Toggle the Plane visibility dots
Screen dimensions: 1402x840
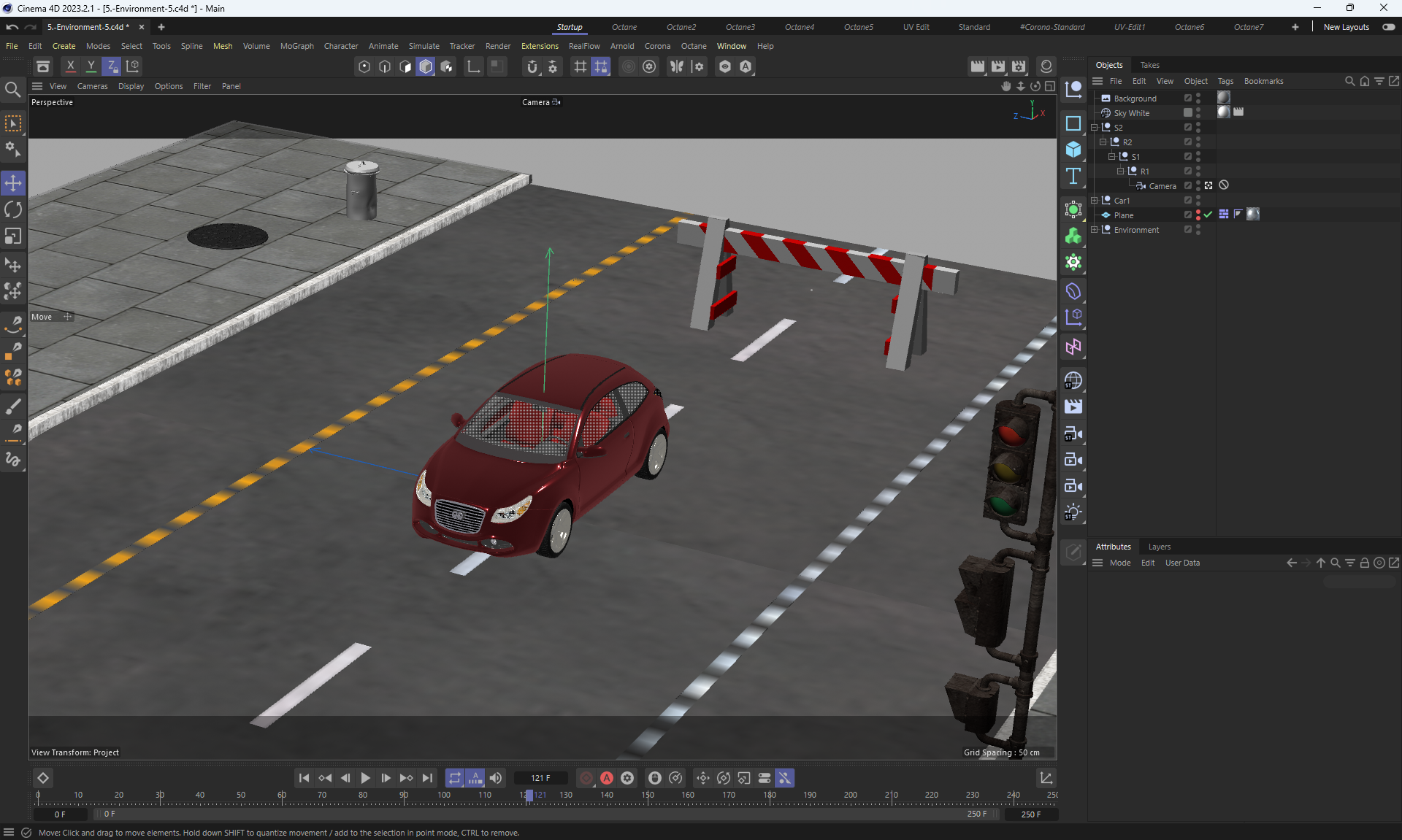[x=1198, y=215]
